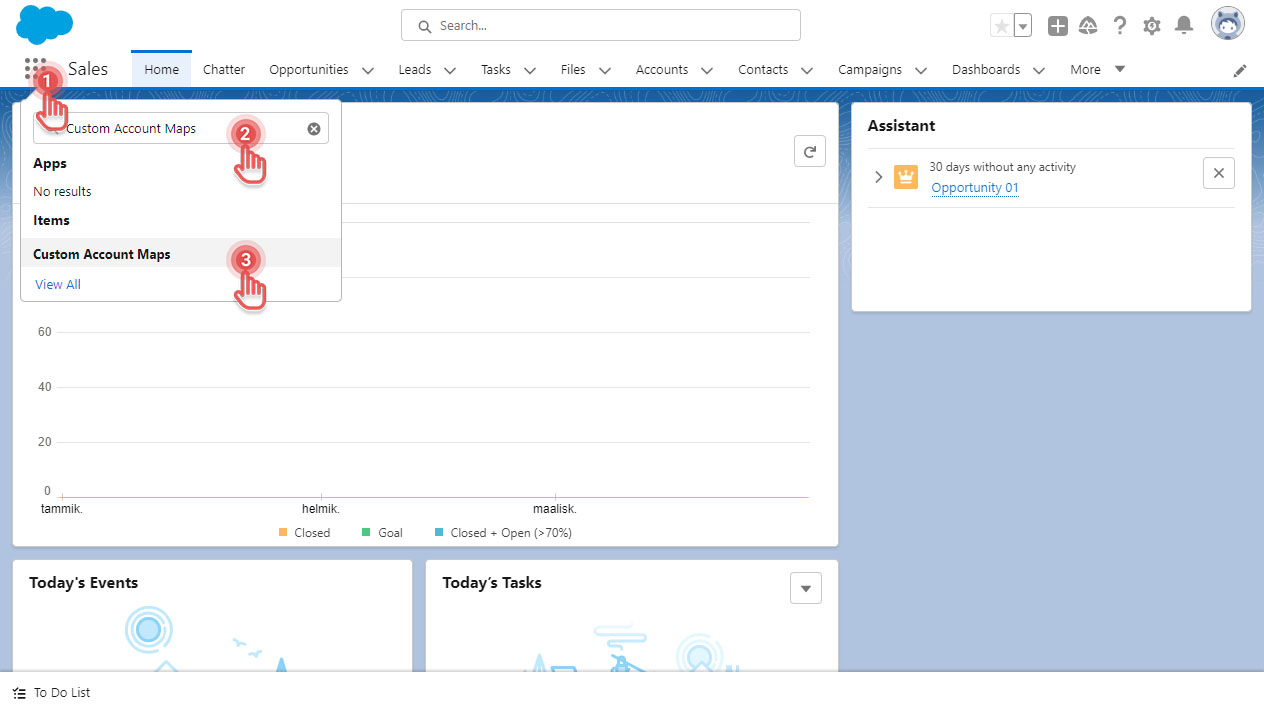Open your user profile avatar
The height and width of the screenshot is (712, 1264).
pyautogui.click(x=1227, y=23)
